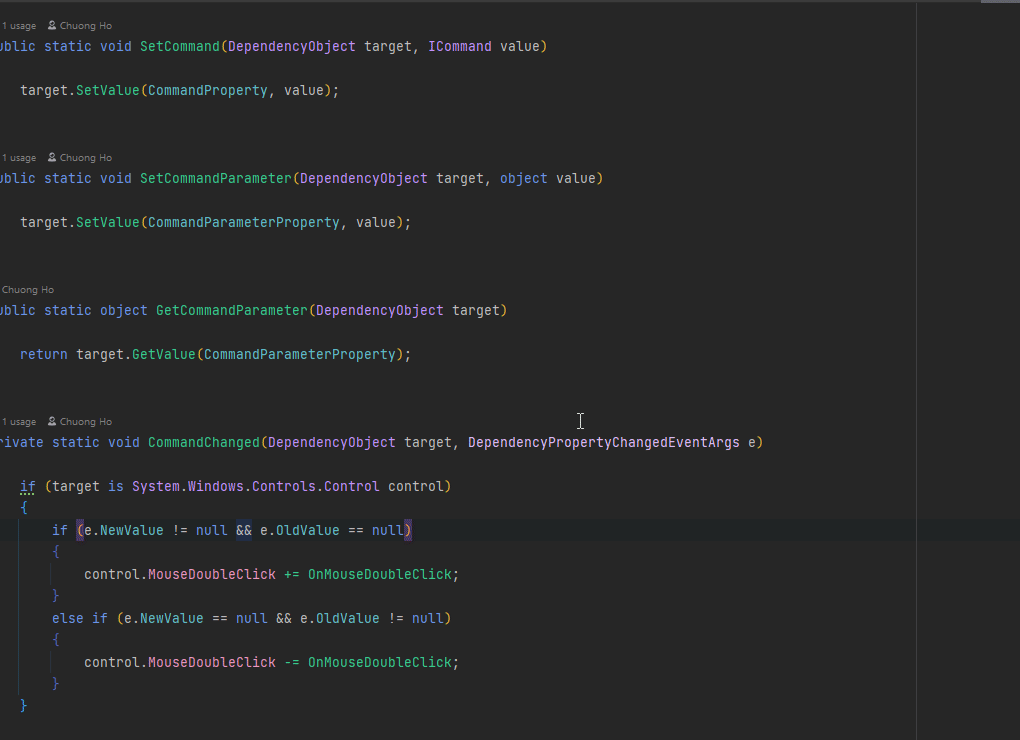Click the author icon above SetCommandParameter method

52,158
